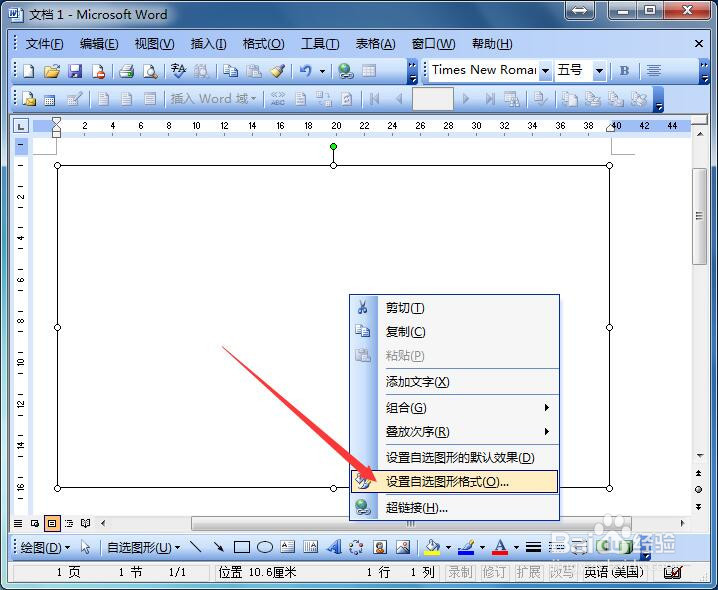Viewport: 718px width, 590px height.
Task: Create a new blank document
Action: click(29, 71)
